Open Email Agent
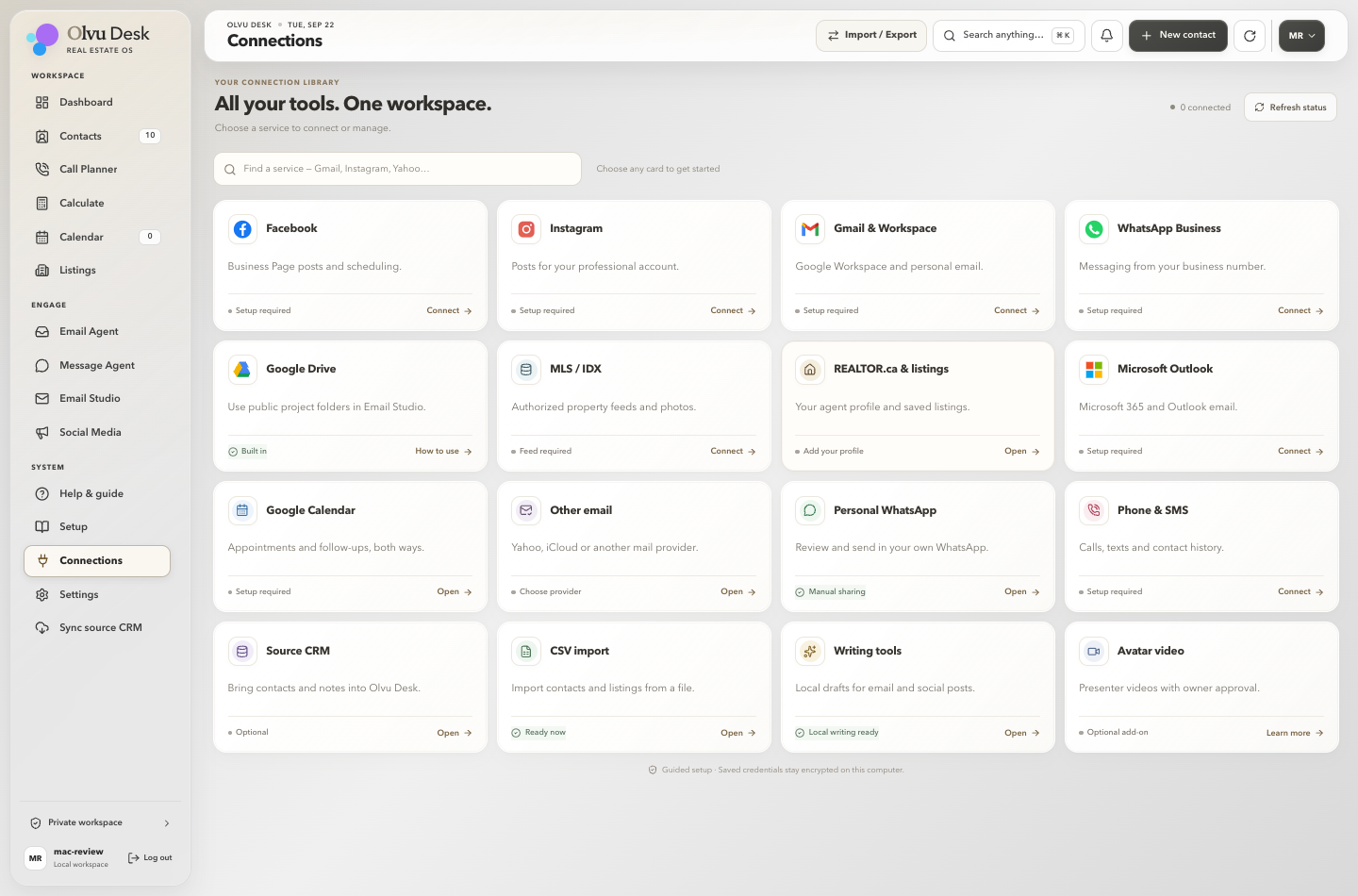 tap(97, 332)
